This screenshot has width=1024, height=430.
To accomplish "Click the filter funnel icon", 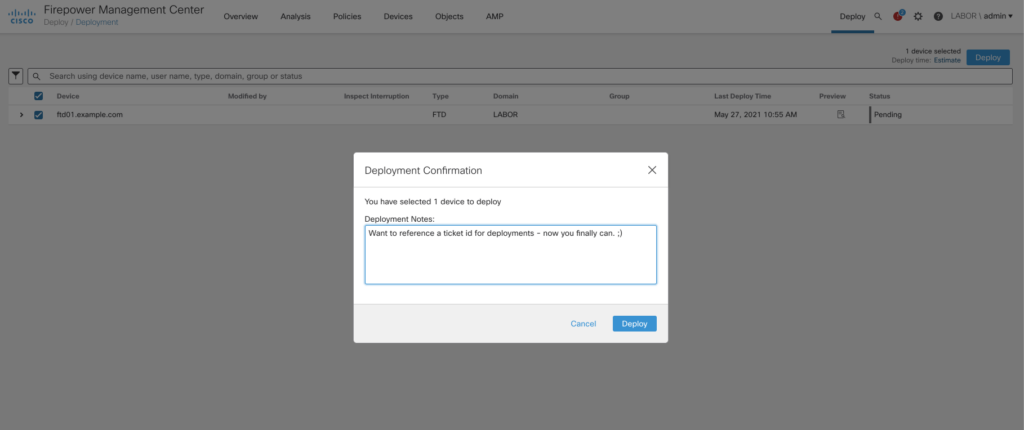I will [x=16, y=76].
